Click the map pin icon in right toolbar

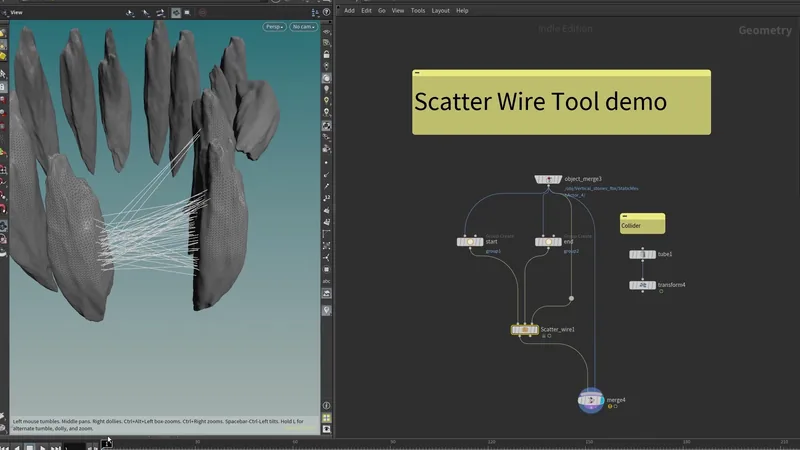click(327, 310)
